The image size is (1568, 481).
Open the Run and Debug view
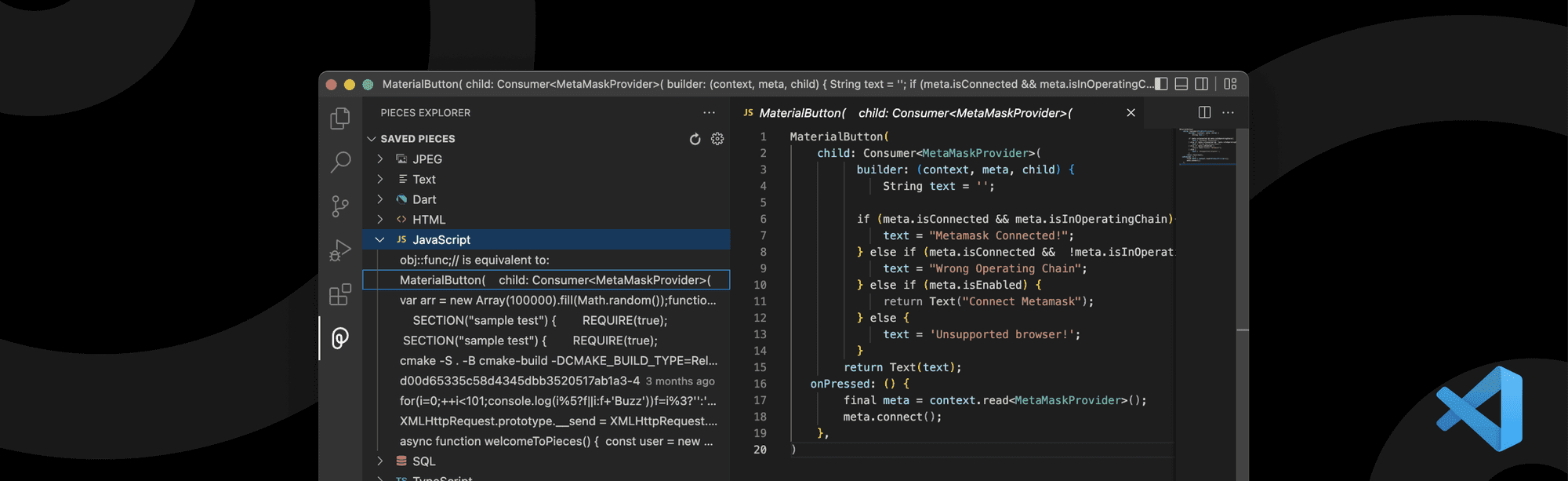[340, 250]
